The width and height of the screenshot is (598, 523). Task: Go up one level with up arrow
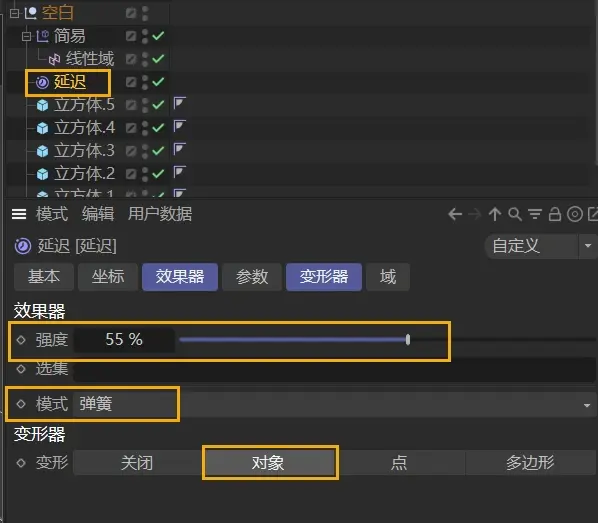495,214
